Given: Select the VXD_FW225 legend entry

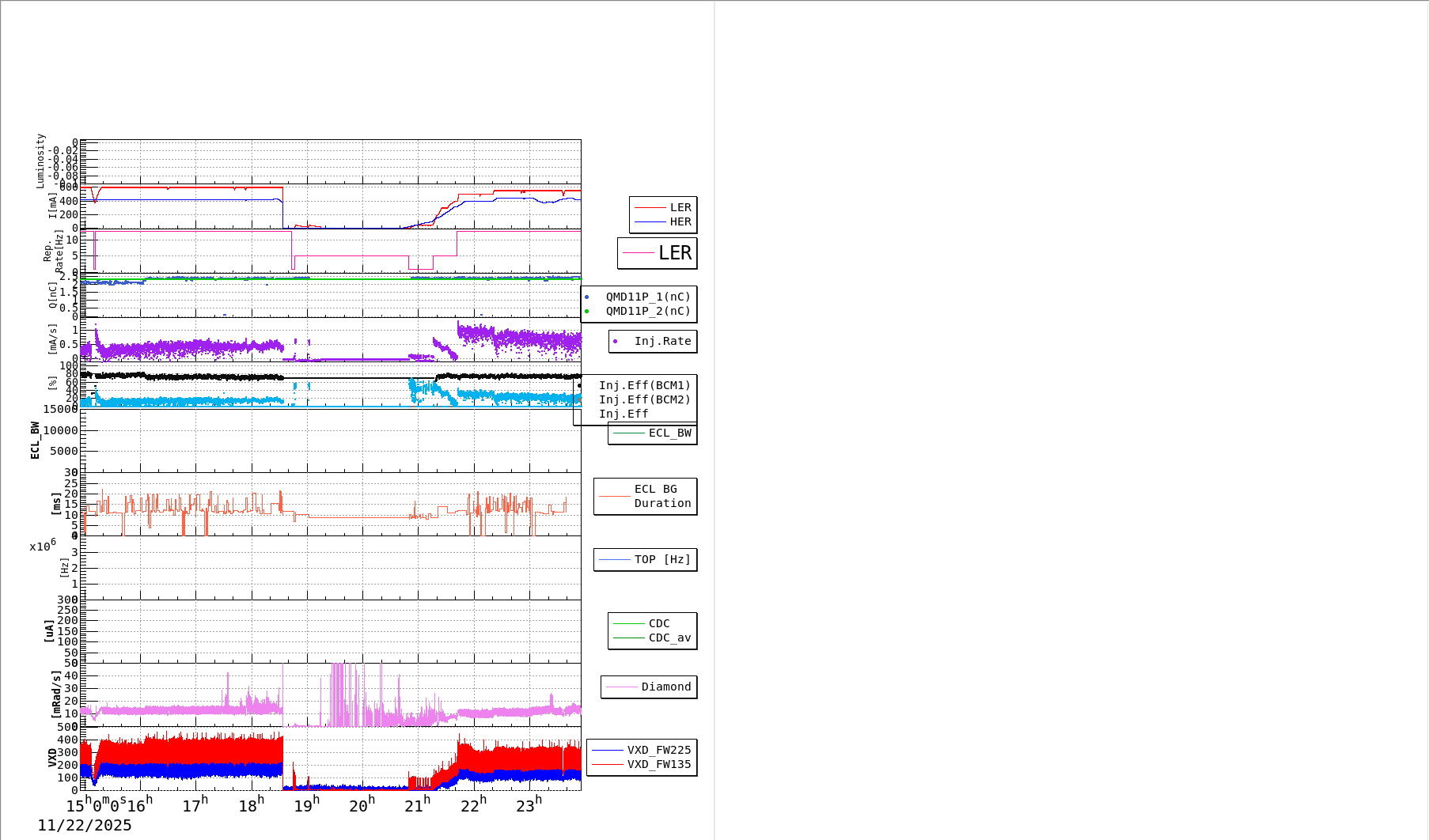Looking at the screenshot, I should (x=658, y=751).
